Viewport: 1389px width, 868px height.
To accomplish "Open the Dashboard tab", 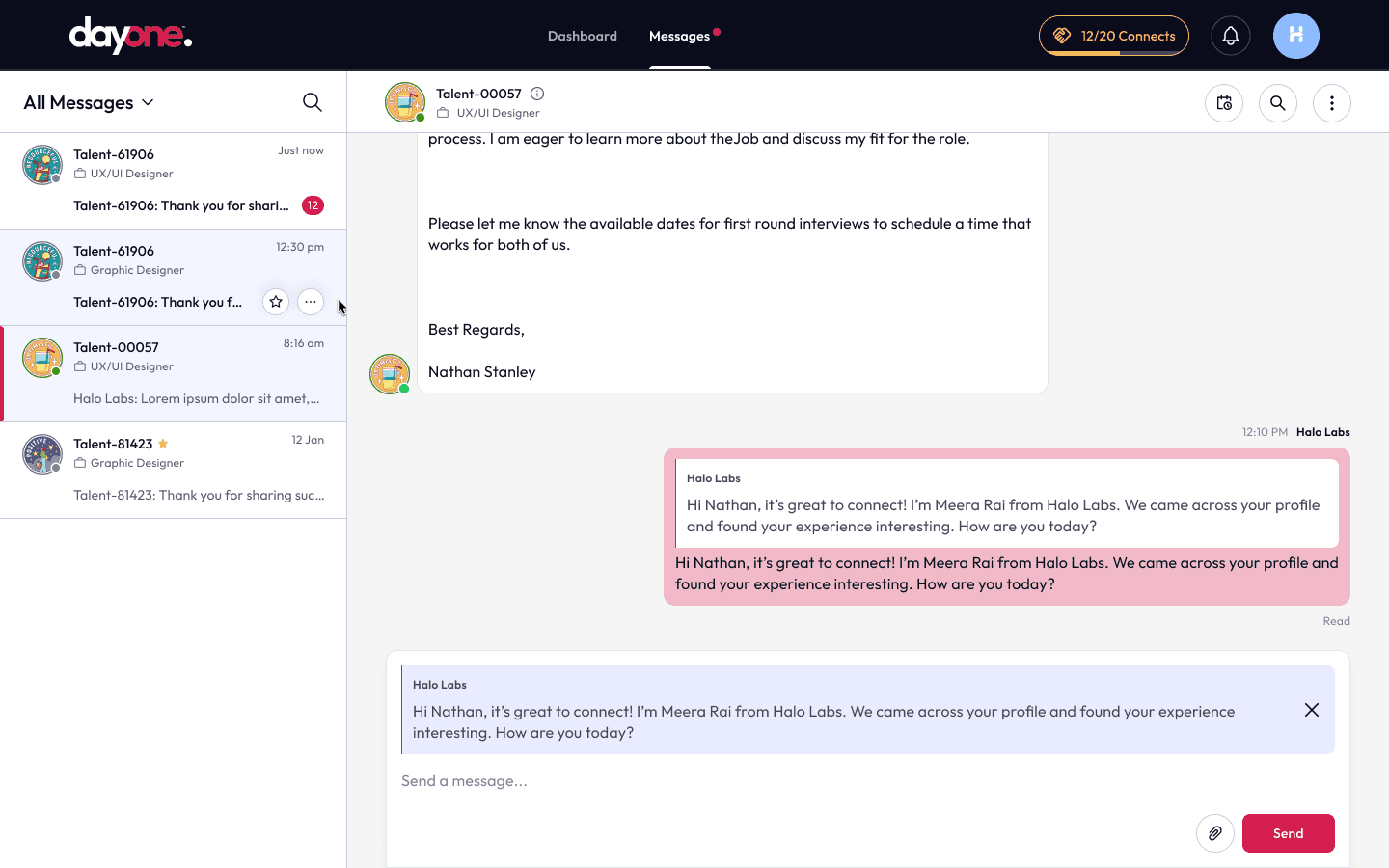I will click(x=583, y=36).
